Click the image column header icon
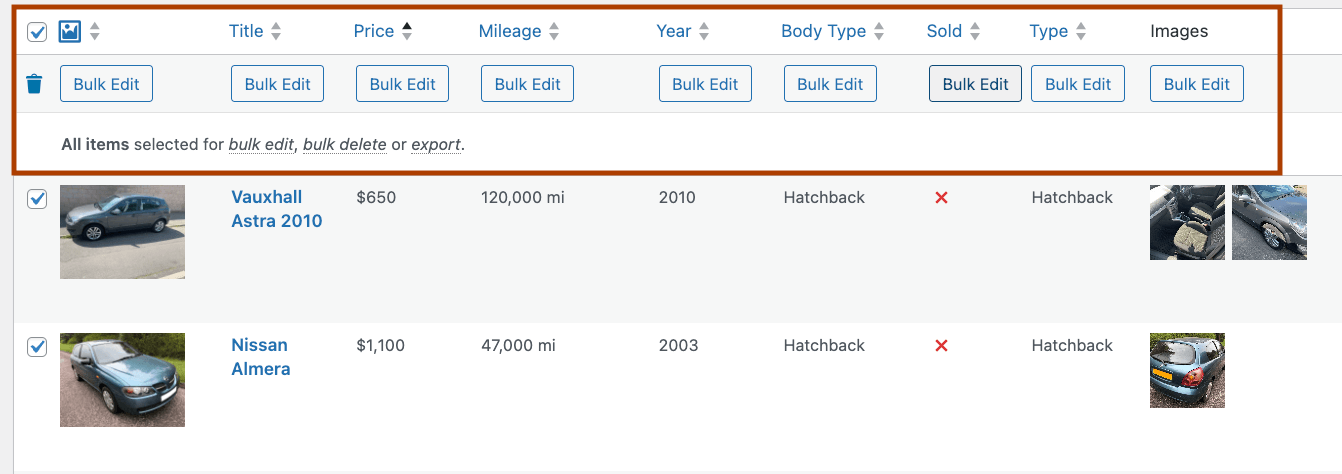 click(69, 32)
